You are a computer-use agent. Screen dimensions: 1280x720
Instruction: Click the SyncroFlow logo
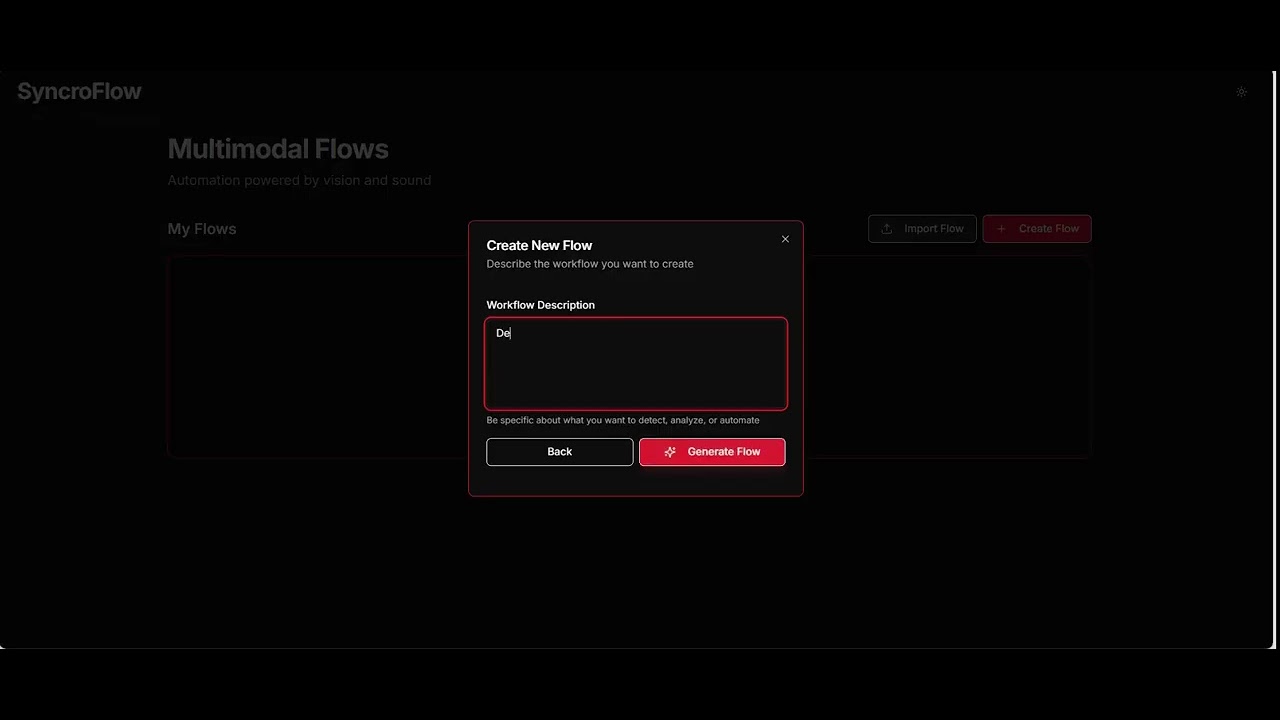tap(79, 91)
